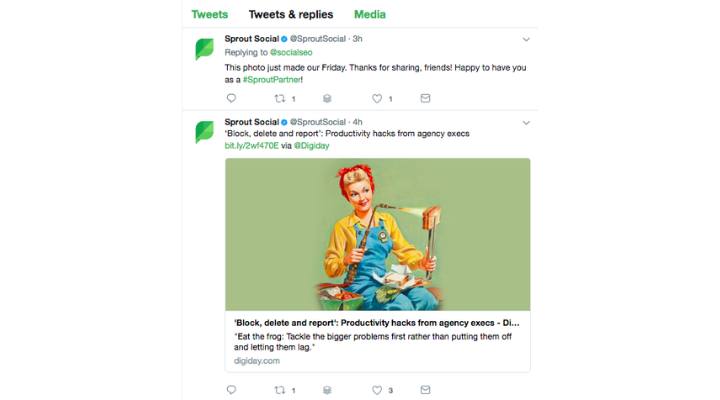
Task: Click the Buffer stack icon on first tweet
Action: 327,98
